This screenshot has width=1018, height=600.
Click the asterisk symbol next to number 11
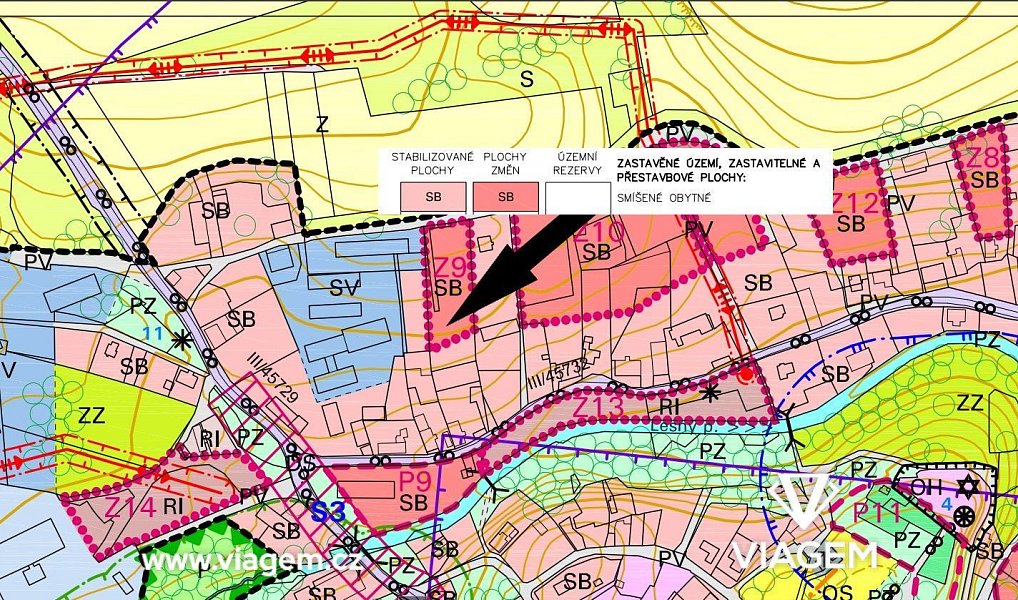pyautogui.click(x=181, y=340)
